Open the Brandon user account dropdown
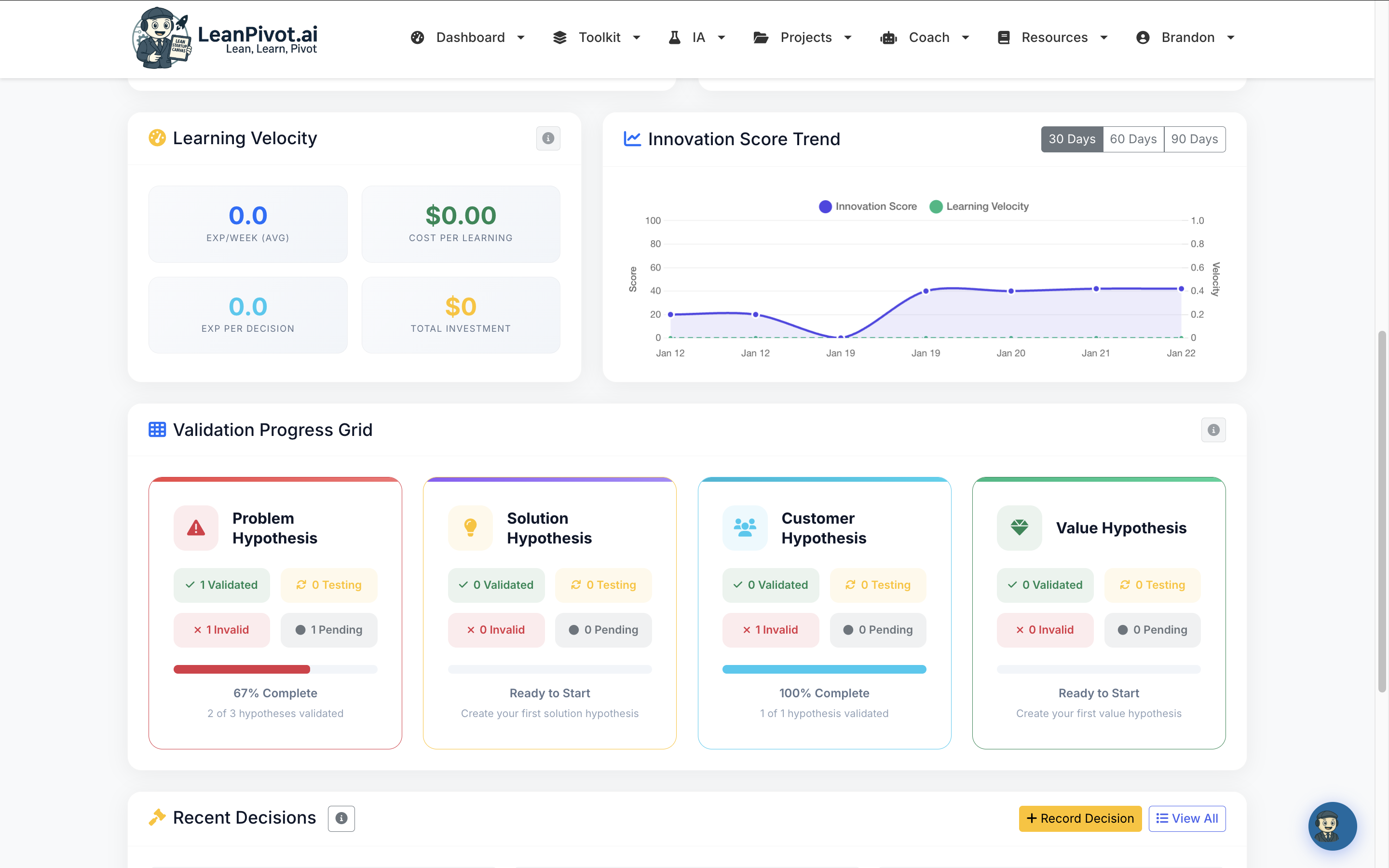Image resolution: width=1389 pixels, height=868 pixels. 1186,37
